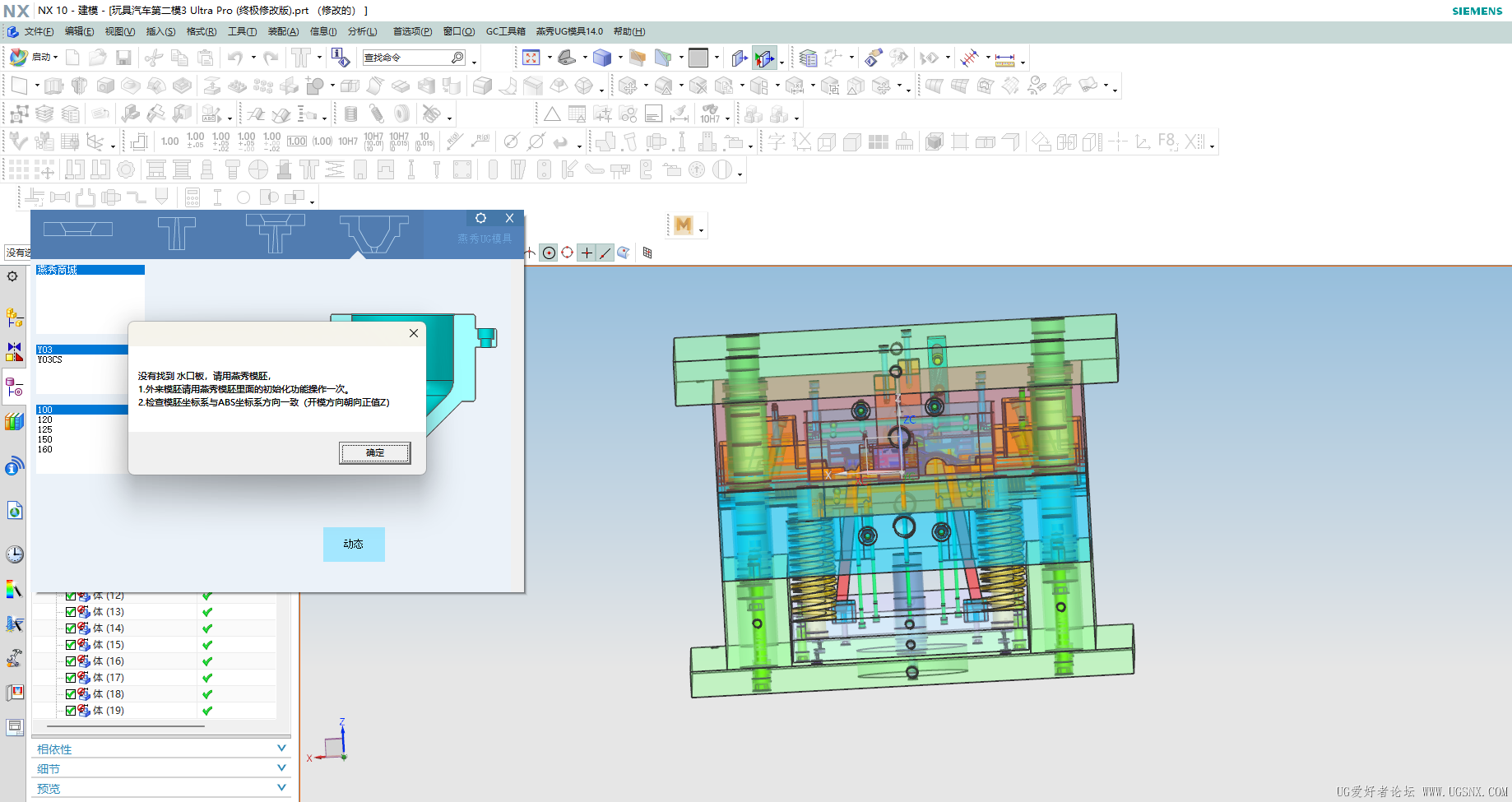1512x802 pixels.
Task: Open the 插入(S) menu
Action: tap(160, 31)
